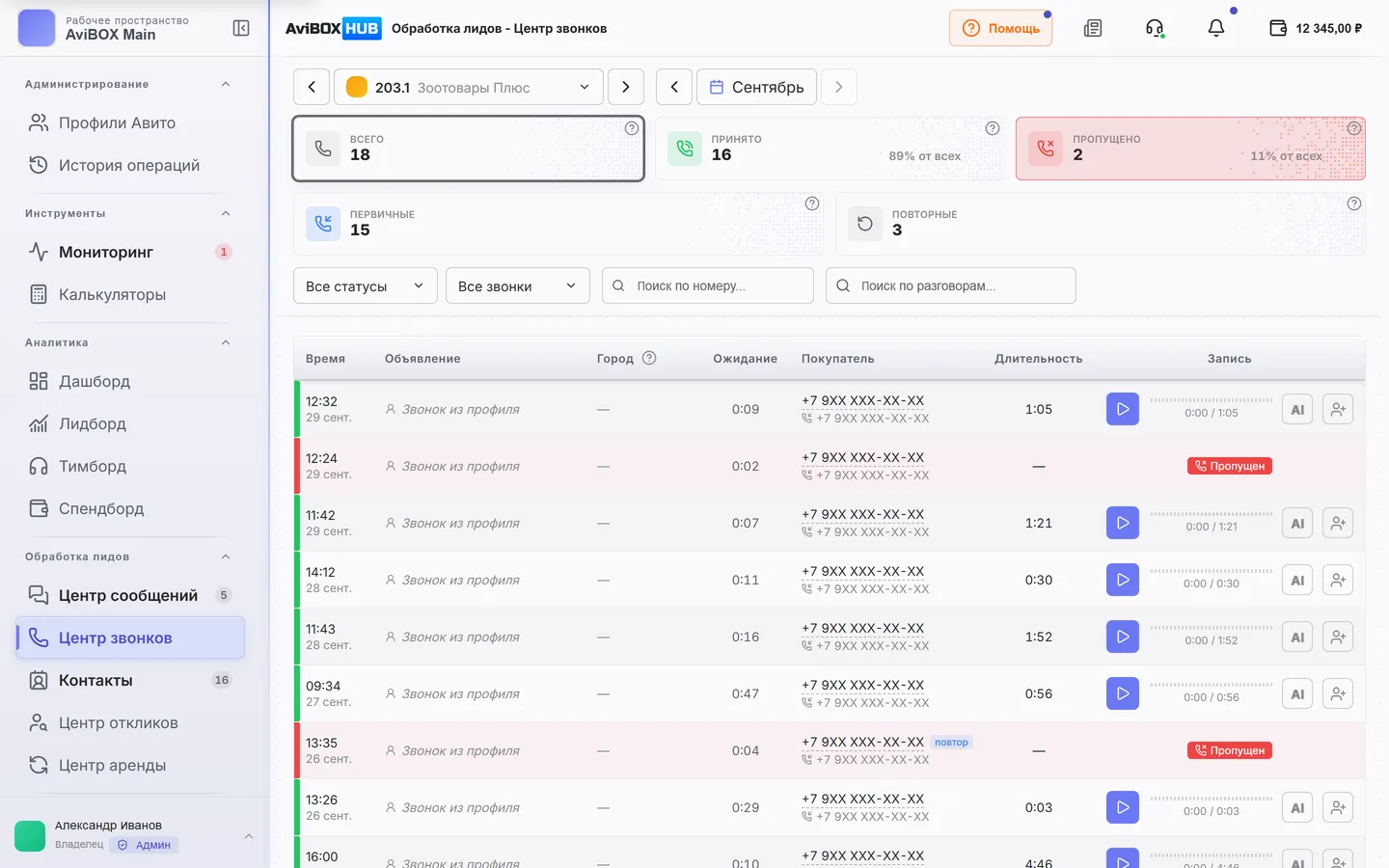1389x868 pixels.
Task: Go to previous month arrow
Action: click(x=674, y=87)
